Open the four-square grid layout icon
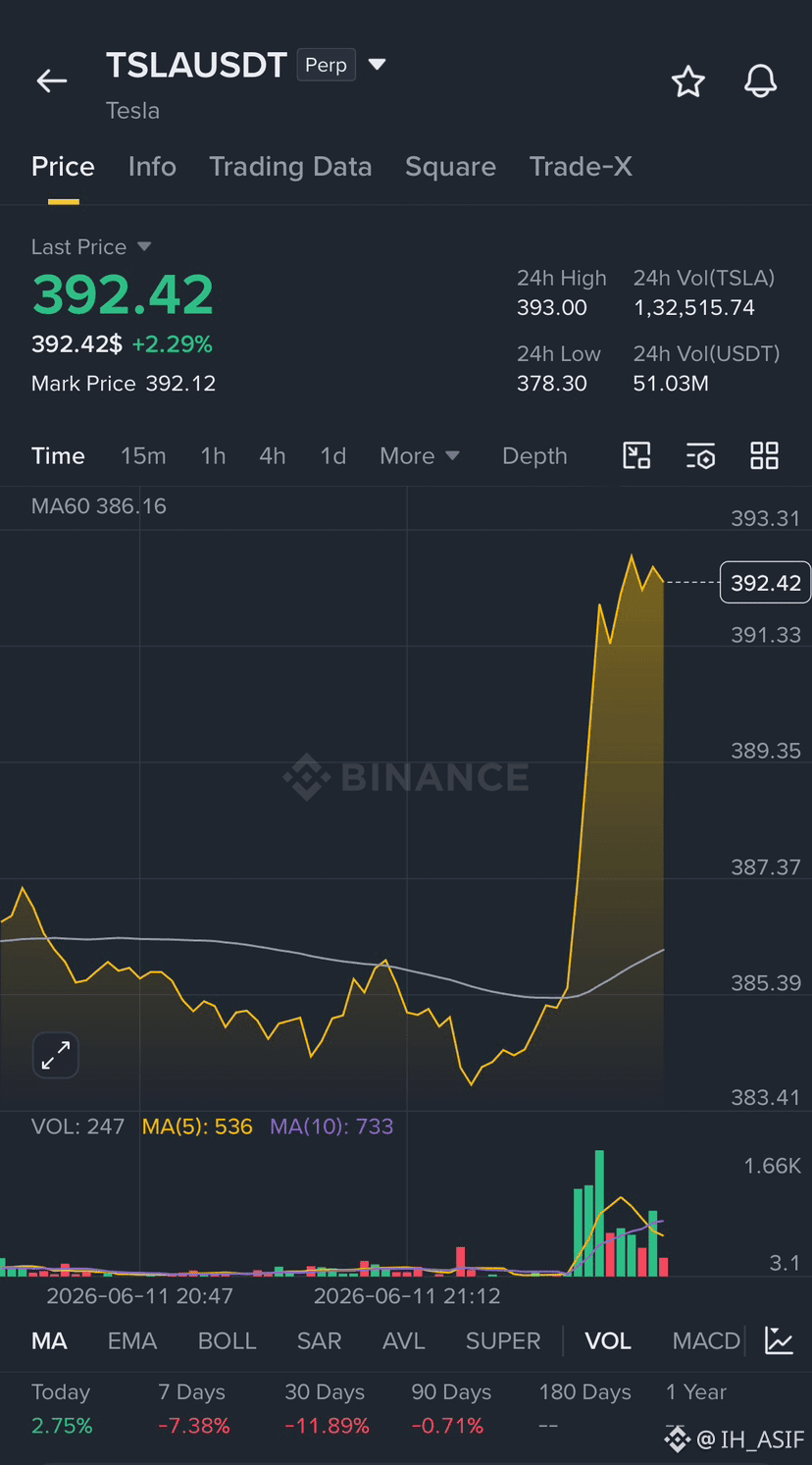This screenshot has width=812, height=1465. 764,455
